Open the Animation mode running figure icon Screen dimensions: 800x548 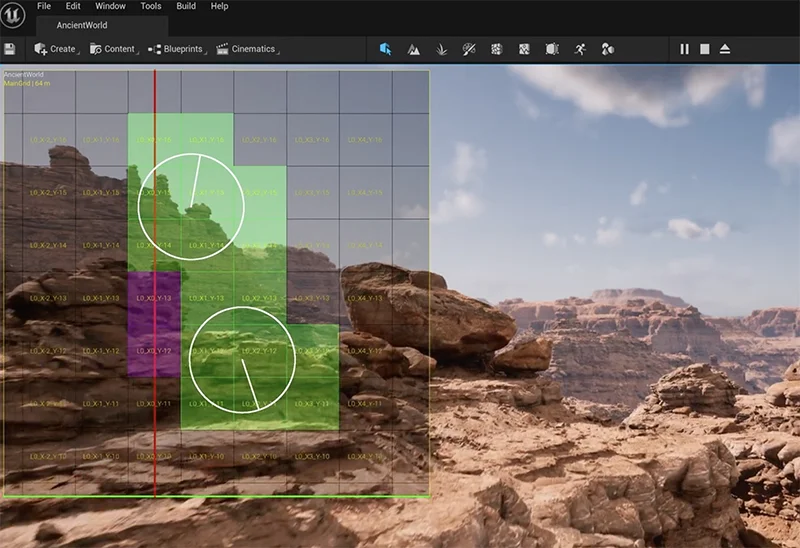(x=580, y=49)
